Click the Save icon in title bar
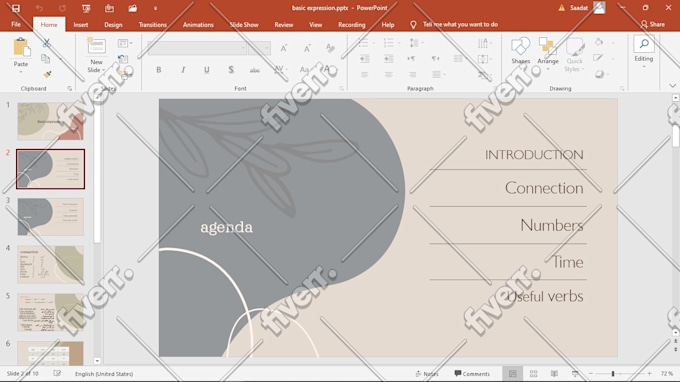The height and width of the screenshot is (382, 680). [16, 8]
